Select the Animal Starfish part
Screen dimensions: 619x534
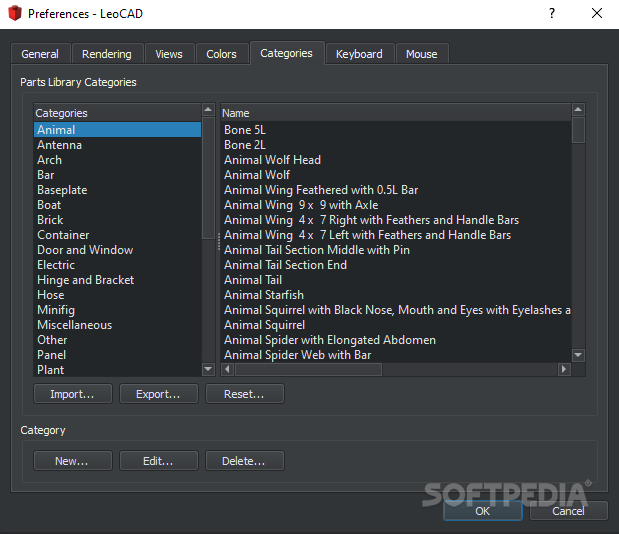(x=396, y=295)
